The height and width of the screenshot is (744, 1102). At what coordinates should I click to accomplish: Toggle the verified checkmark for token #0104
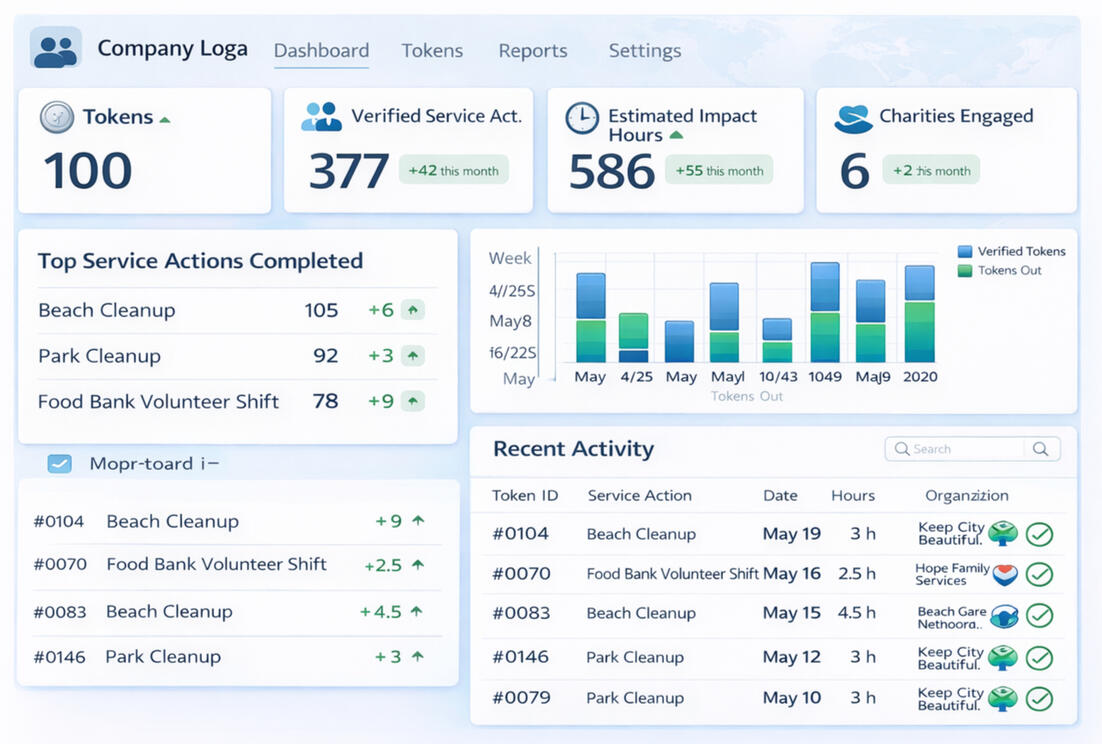pyautogui.click(x=1040, y=534)
